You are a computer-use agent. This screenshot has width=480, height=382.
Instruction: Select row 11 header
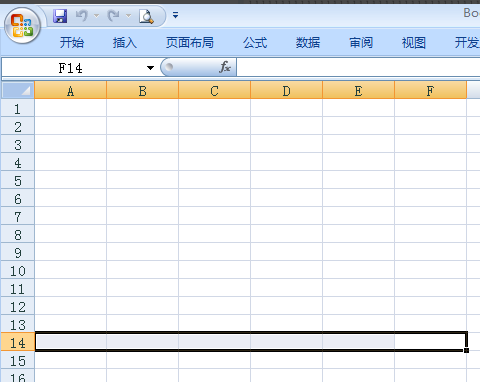[x=18, y=289]
